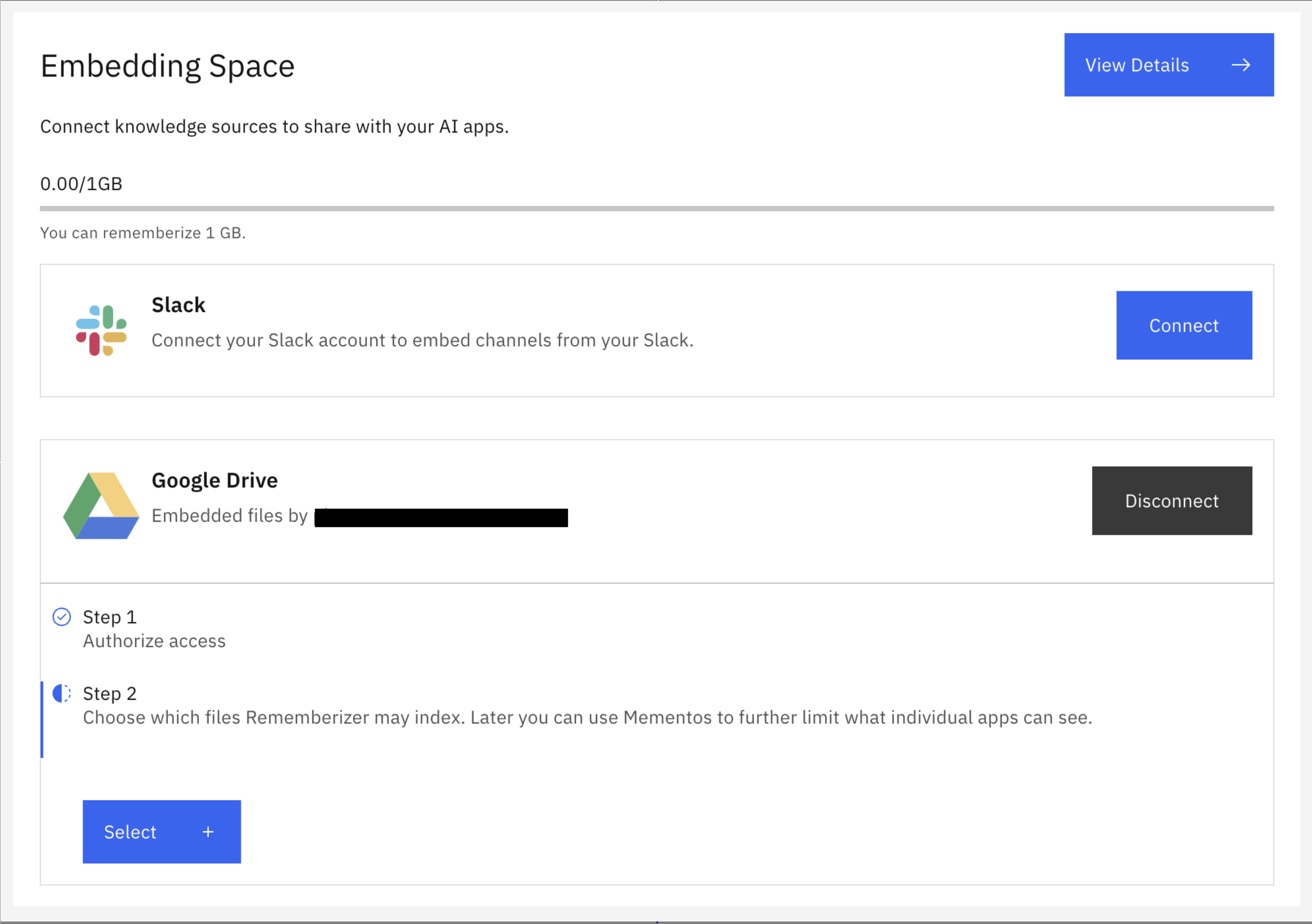Click the plus icon in the Select button
The image size is (1312, 924).
tap(208, 832)
